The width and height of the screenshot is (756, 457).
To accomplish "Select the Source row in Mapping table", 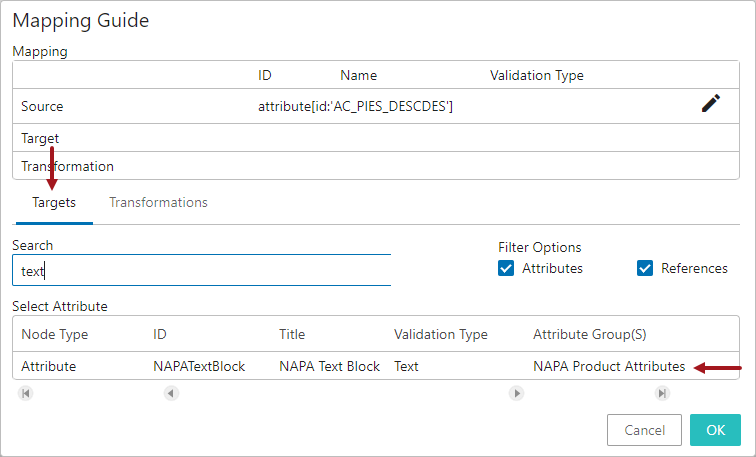I will point(376,106).
